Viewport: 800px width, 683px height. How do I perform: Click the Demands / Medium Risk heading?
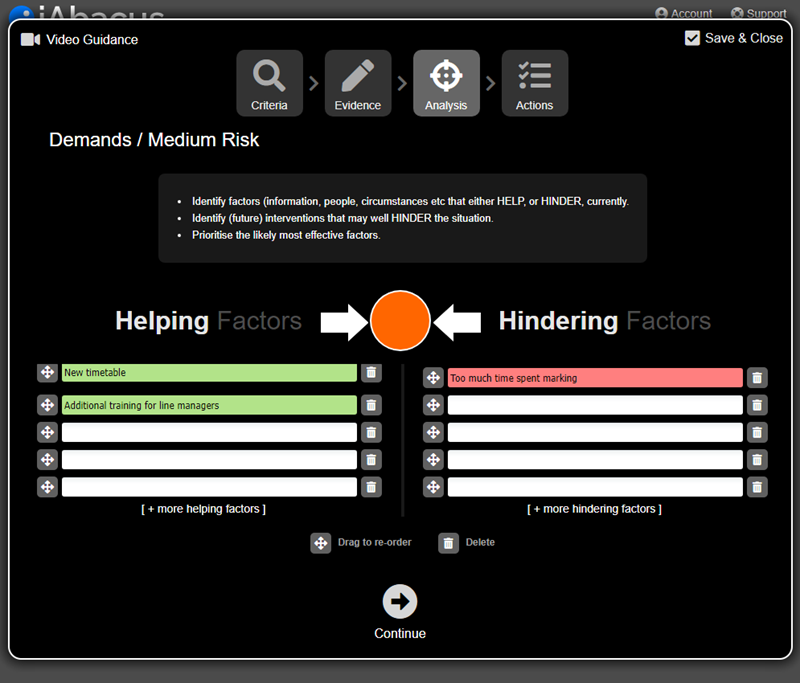154,140
